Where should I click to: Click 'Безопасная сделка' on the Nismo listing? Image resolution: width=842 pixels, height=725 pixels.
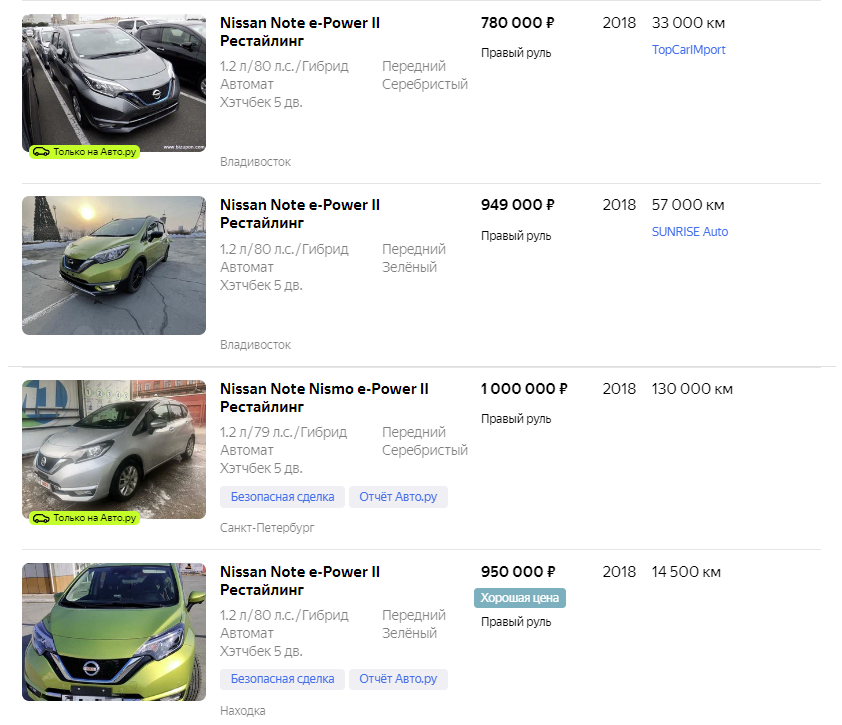[282, 497]
